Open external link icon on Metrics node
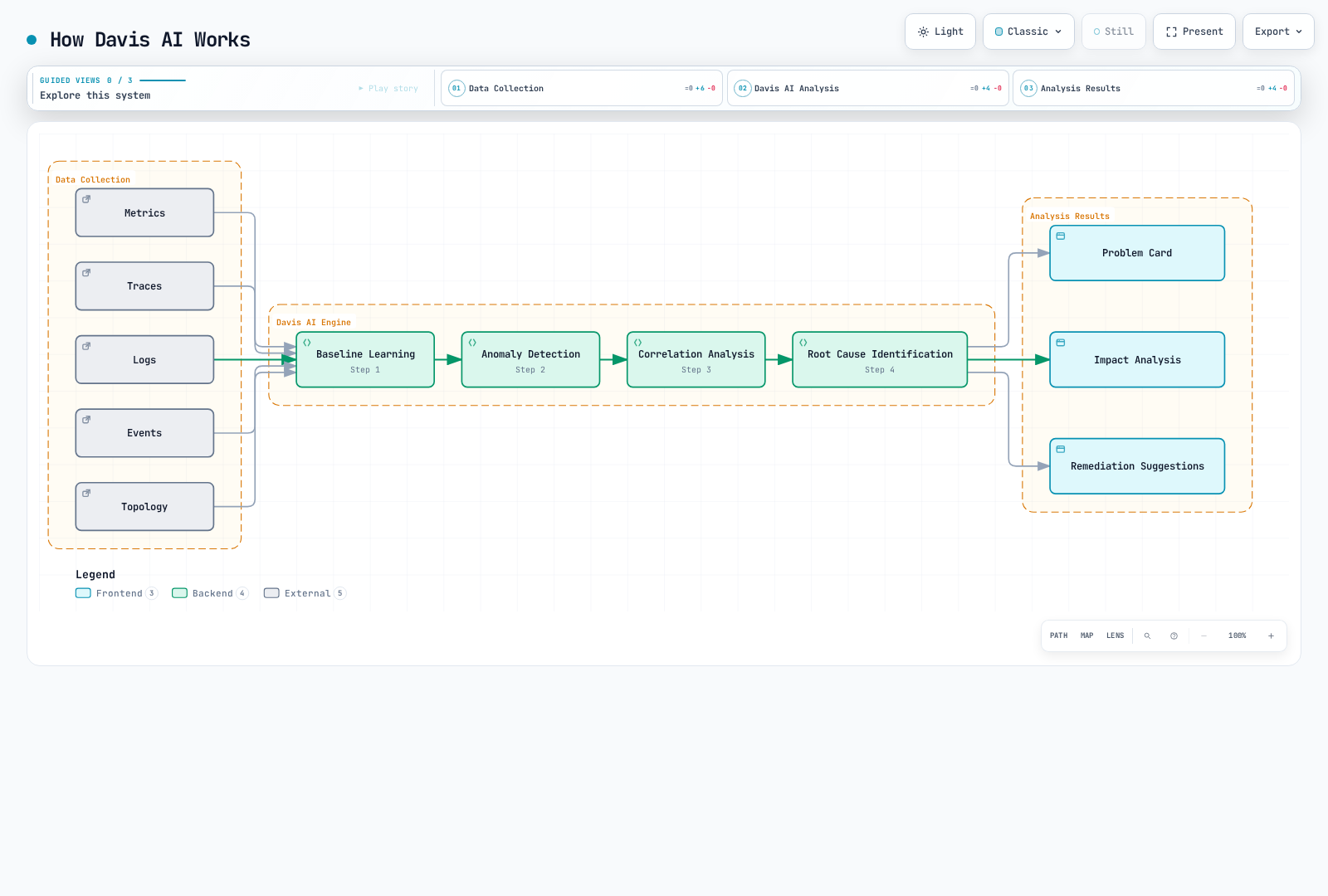This screenshot has height=896, width=1328. (x=86, y=199)
